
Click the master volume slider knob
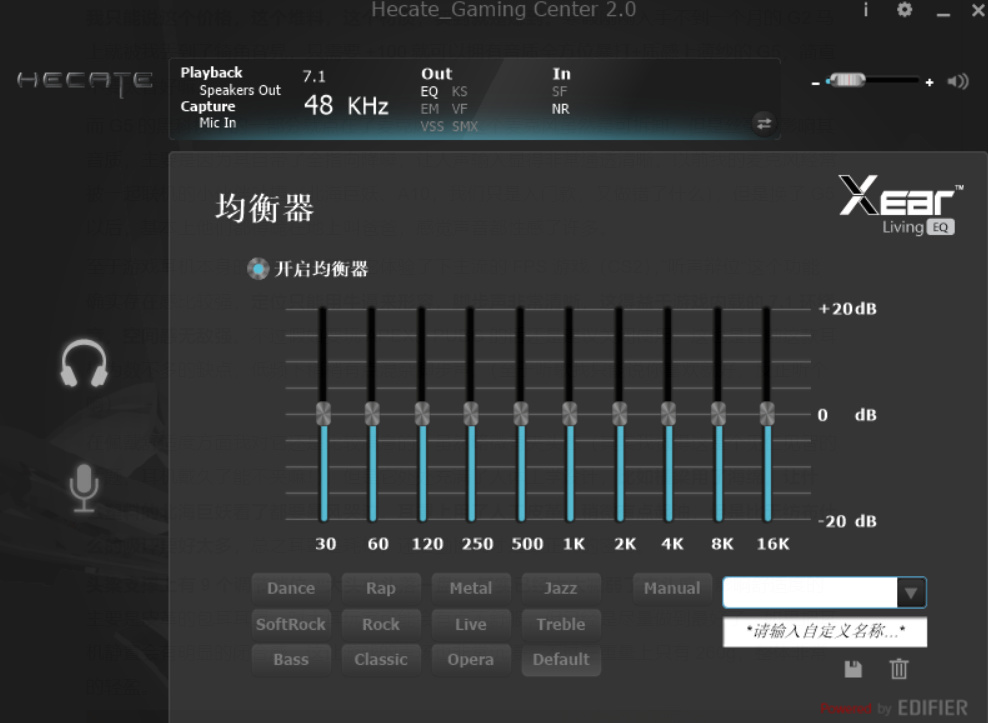pos(847,80)
